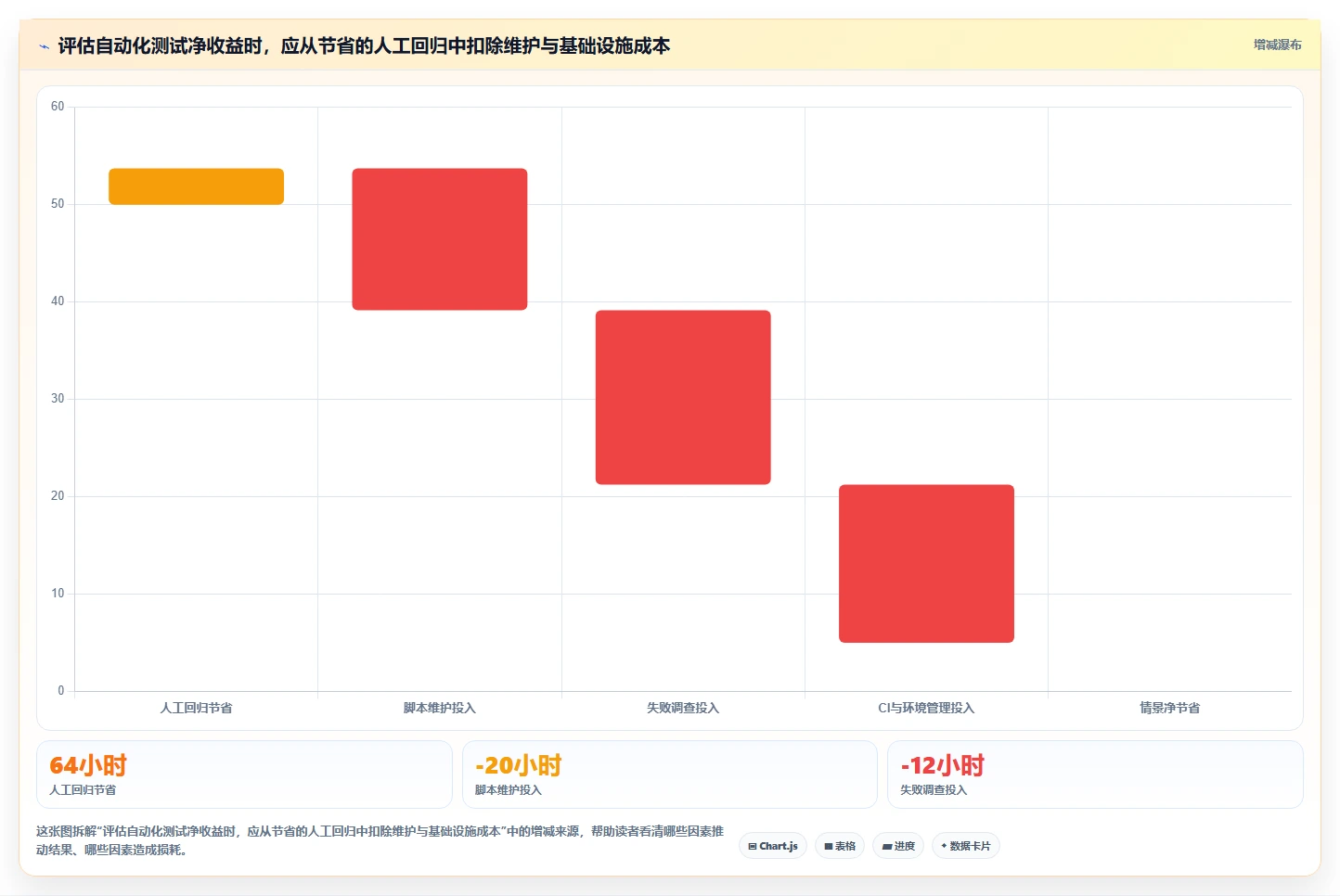
Task: Click the orange 人工回归节省 bar
Action: (x=196, y=186)
